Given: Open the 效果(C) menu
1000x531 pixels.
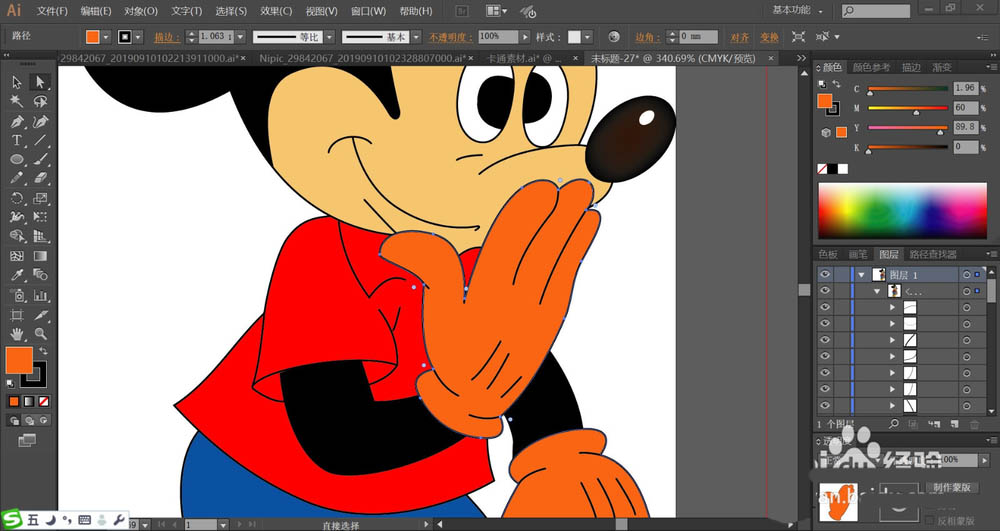Looking at the screenshot, I should [276, 11].
